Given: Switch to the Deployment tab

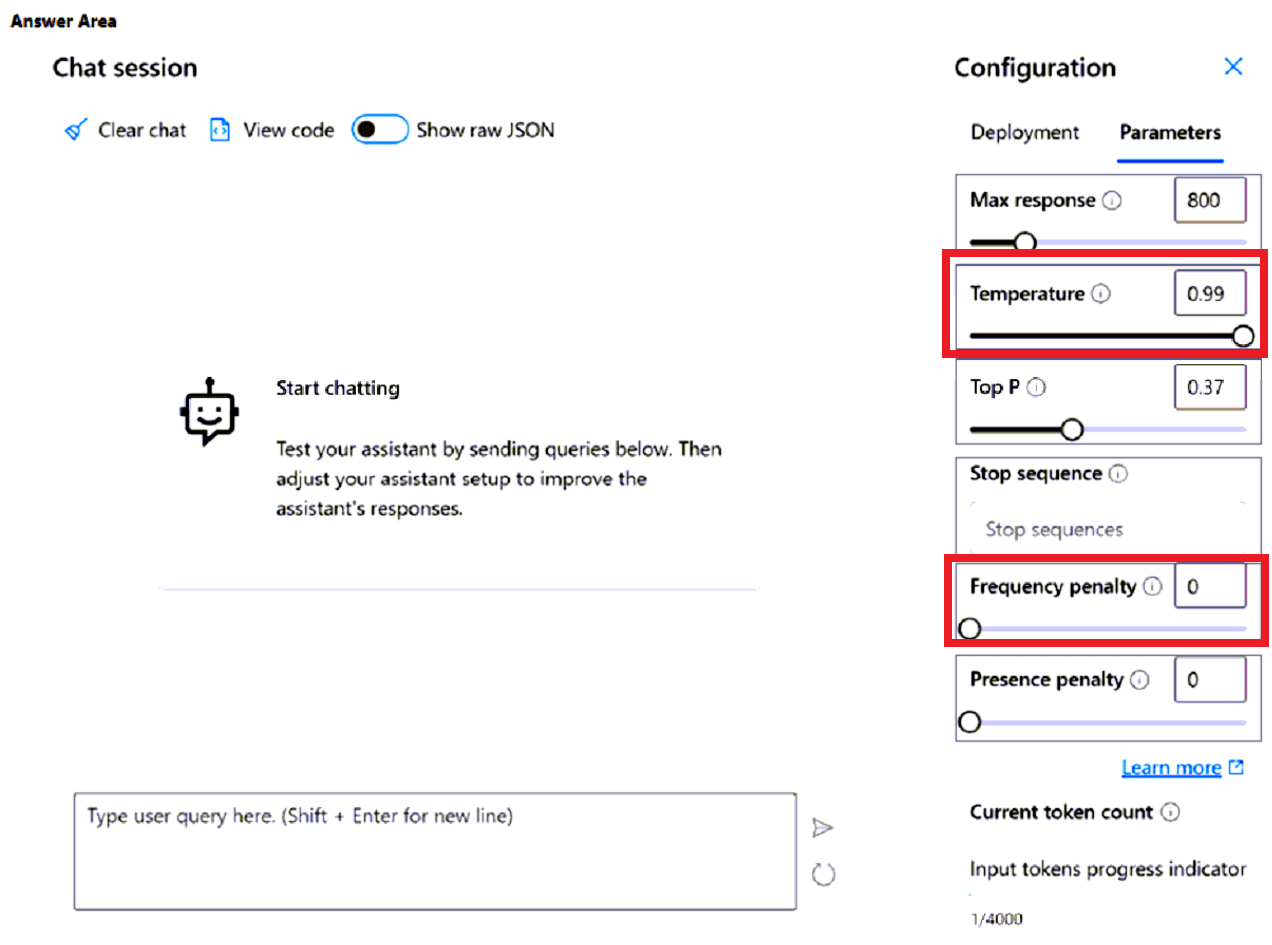Looking at the screenshot, I should (1024, 132).
